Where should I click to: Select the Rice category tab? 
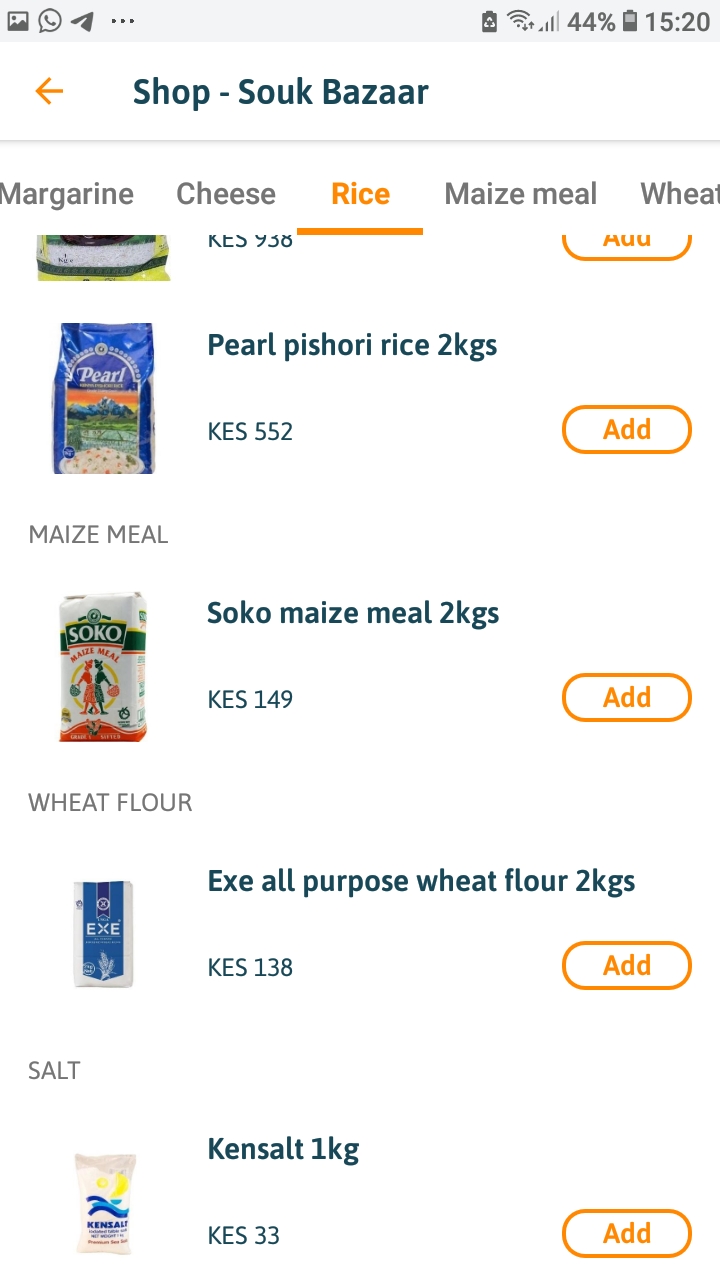click(x=360, y=194)
